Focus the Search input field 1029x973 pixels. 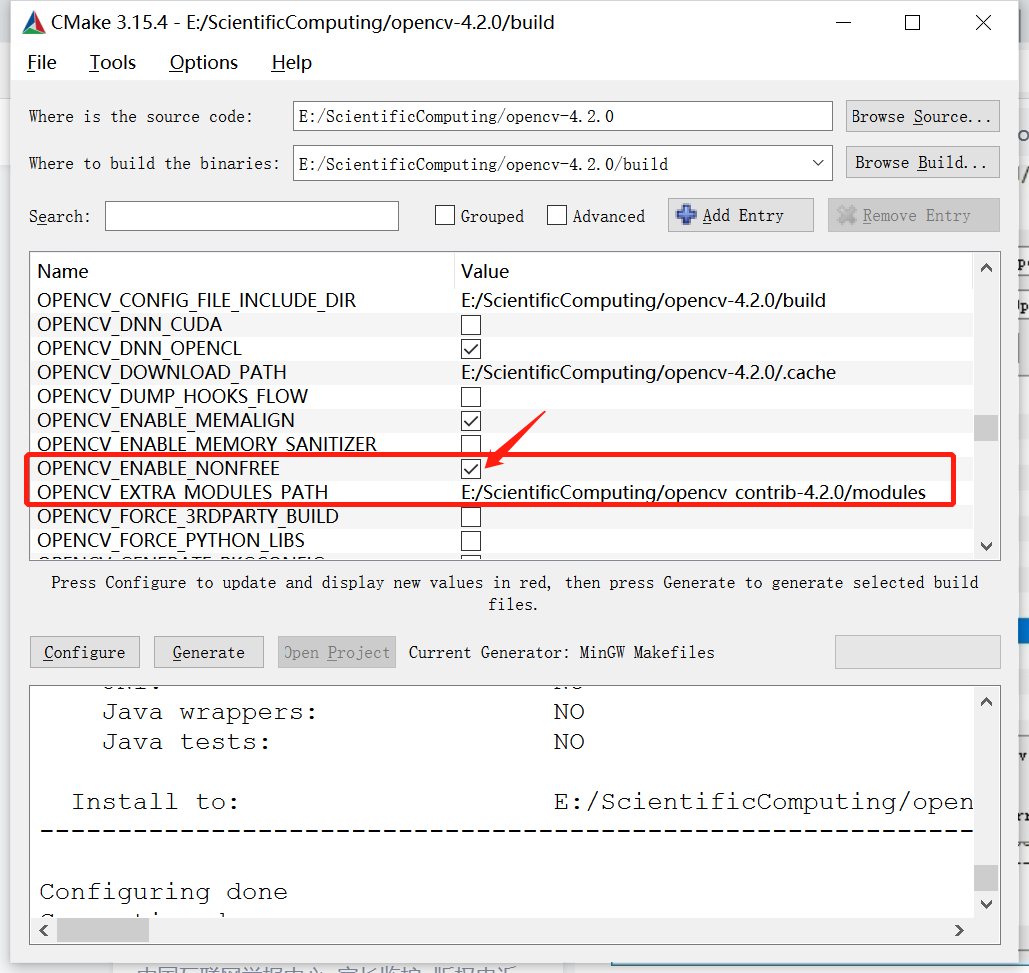251,216
